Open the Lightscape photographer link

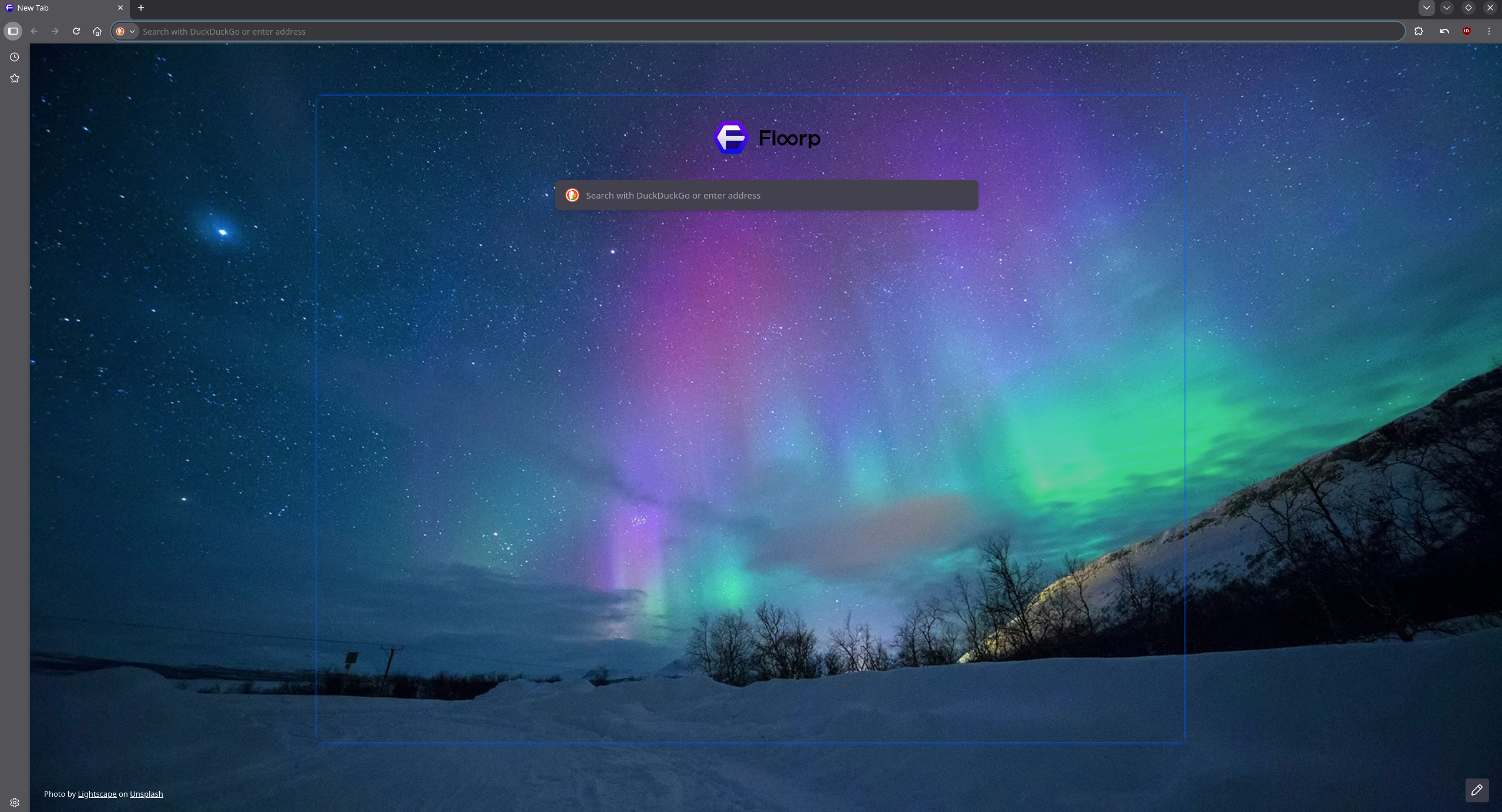[97, 794]
